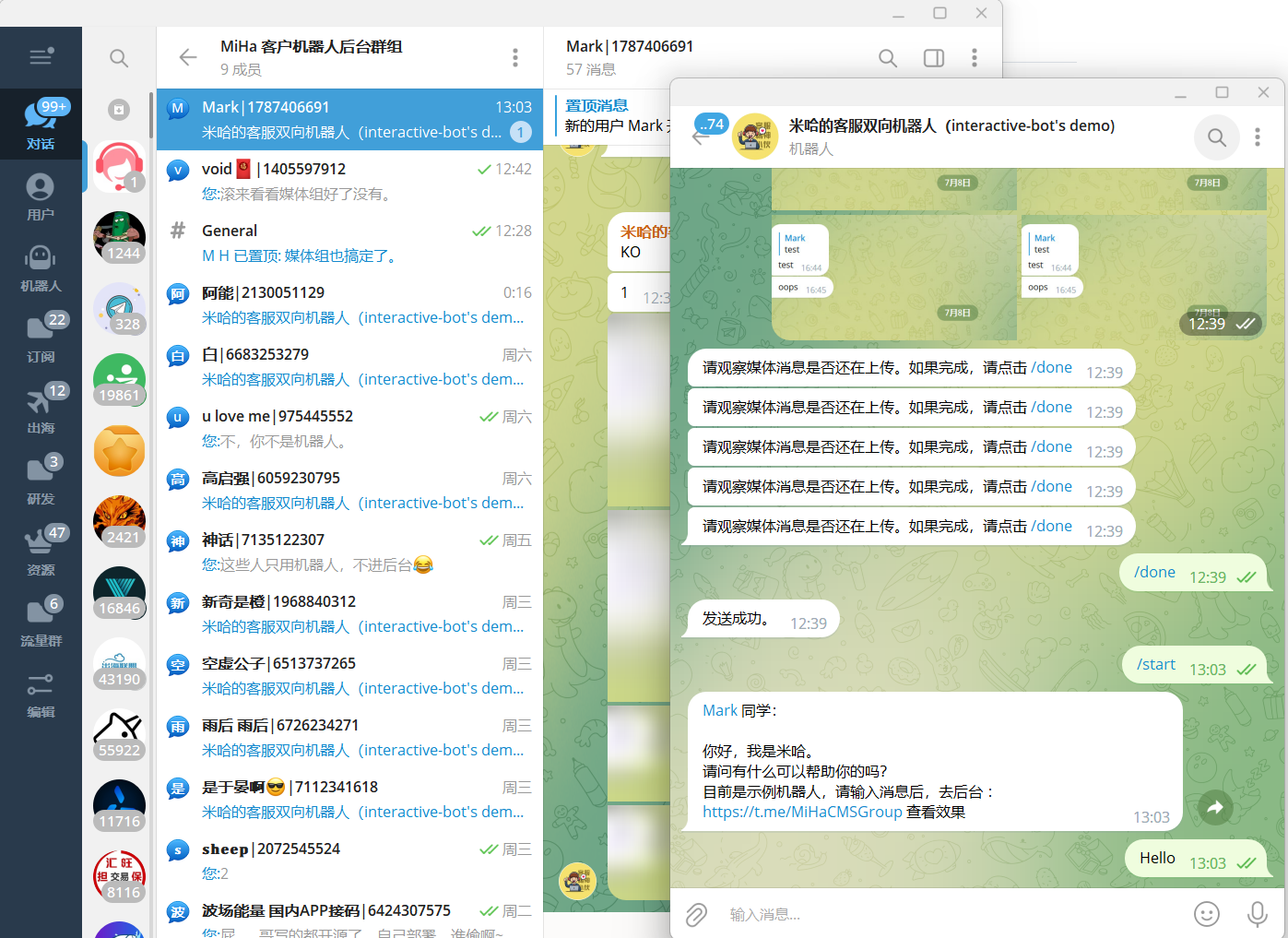Open topic more options menu
Image resolution: width=1288 pixels, height=938 pixels.
pyautogui.click(x=975, y=58)
